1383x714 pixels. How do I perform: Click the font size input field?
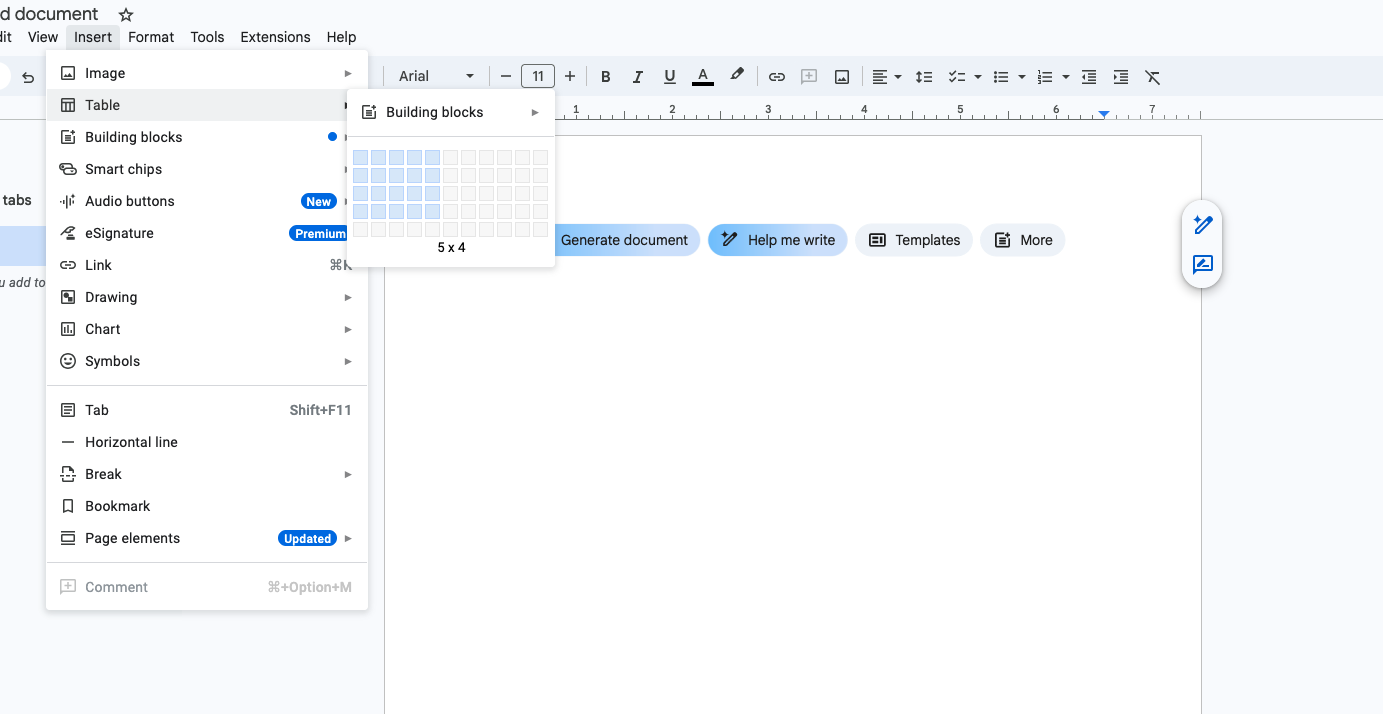pos(538,77)
